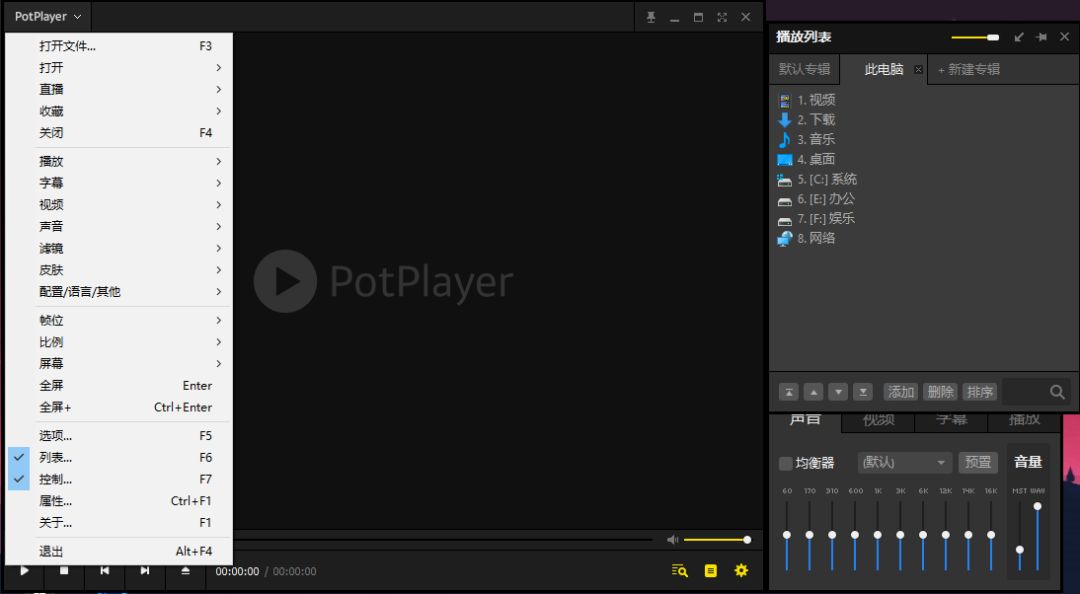Expand the 字幕 submenu
The image size is (1080, 594).
[119, 183]
